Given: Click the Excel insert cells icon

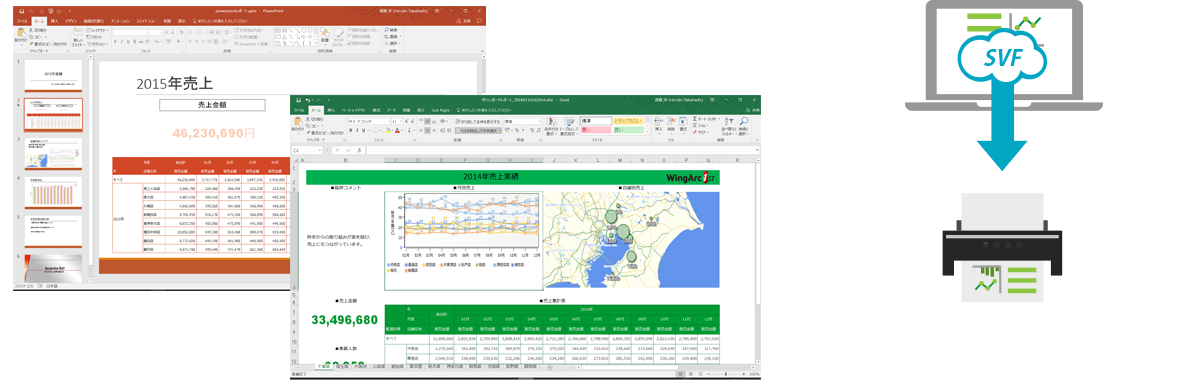Looking at the screenshot, I should 658,121.
